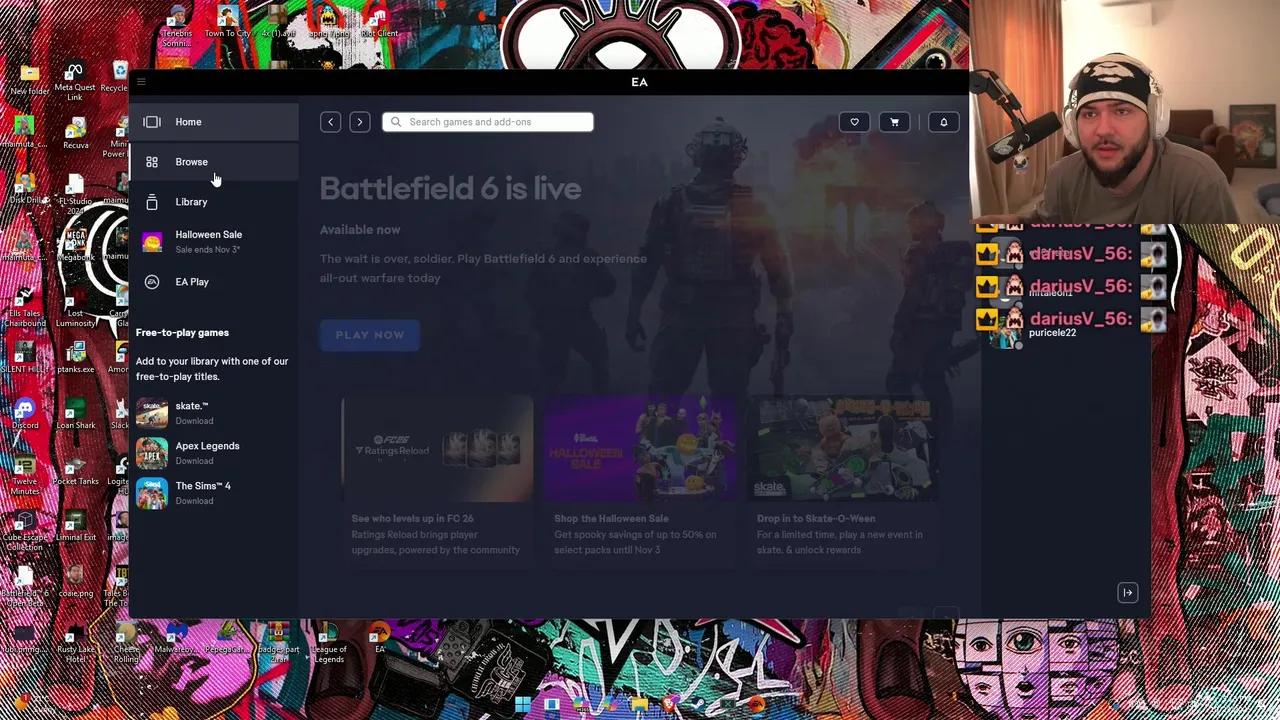The width and height of the screenshot is (1280, 720).
Task: Open the Twelve Minutes desktop shortcut
Action: click(25, 474)
